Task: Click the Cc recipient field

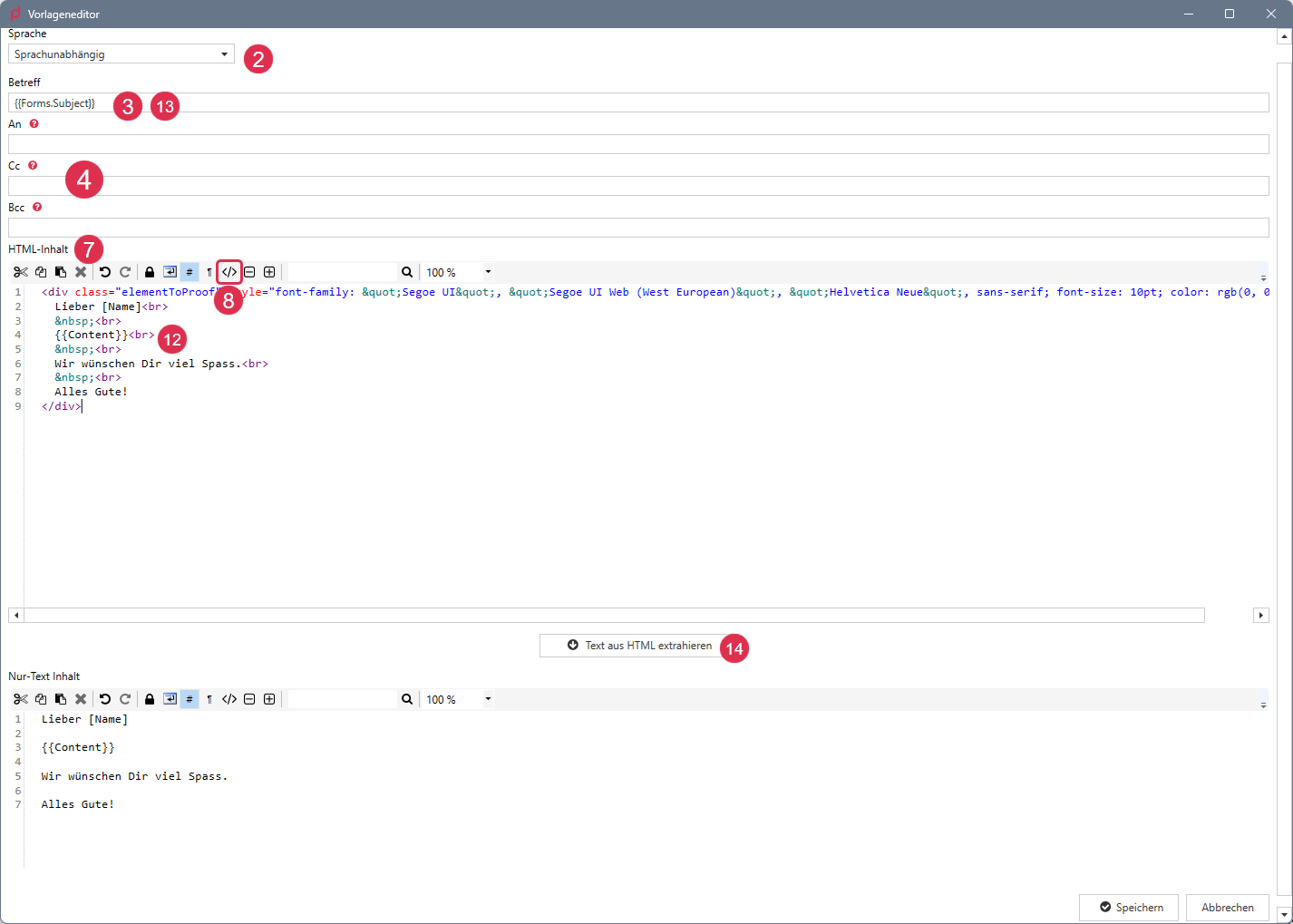Action: coord(638,186)
